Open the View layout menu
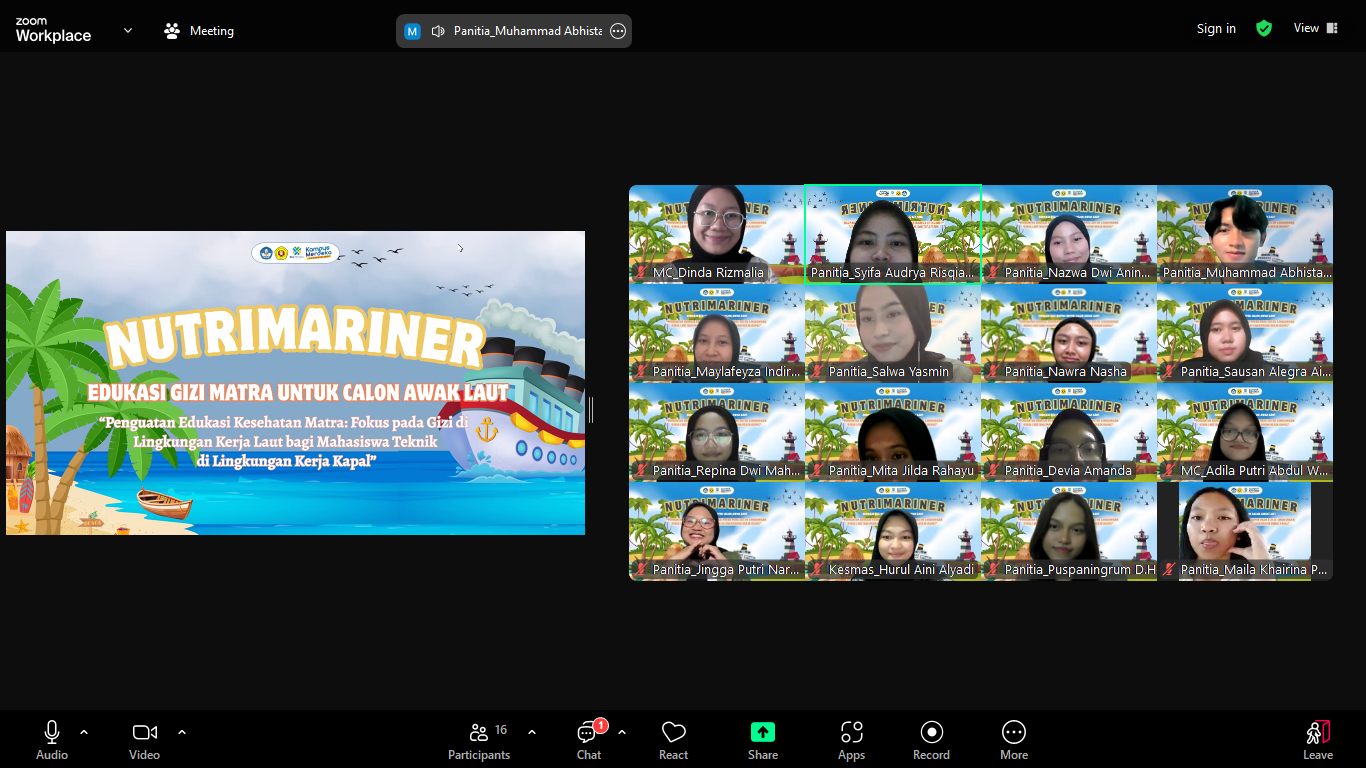Screen dimensions: 1366x768 click(1315, 29)
